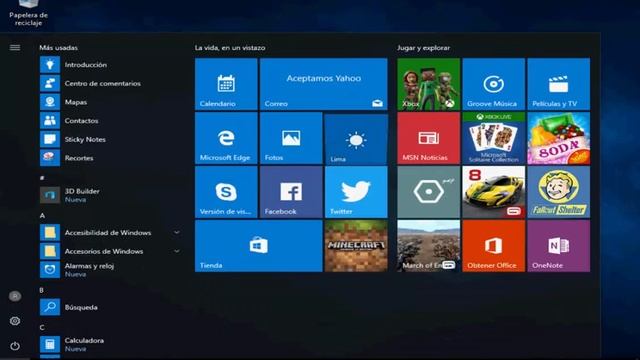This screenshot has width=640, height=360.
Task: Open Obtener Office tile
Action: point(493,246)
